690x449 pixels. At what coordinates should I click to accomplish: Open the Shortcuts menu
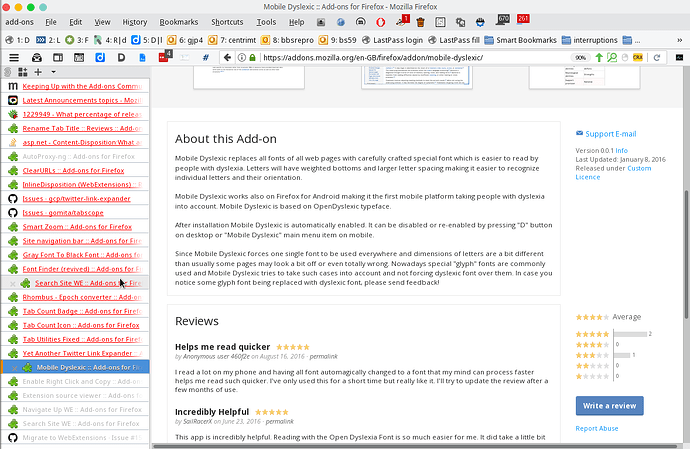tap(227, 22)
